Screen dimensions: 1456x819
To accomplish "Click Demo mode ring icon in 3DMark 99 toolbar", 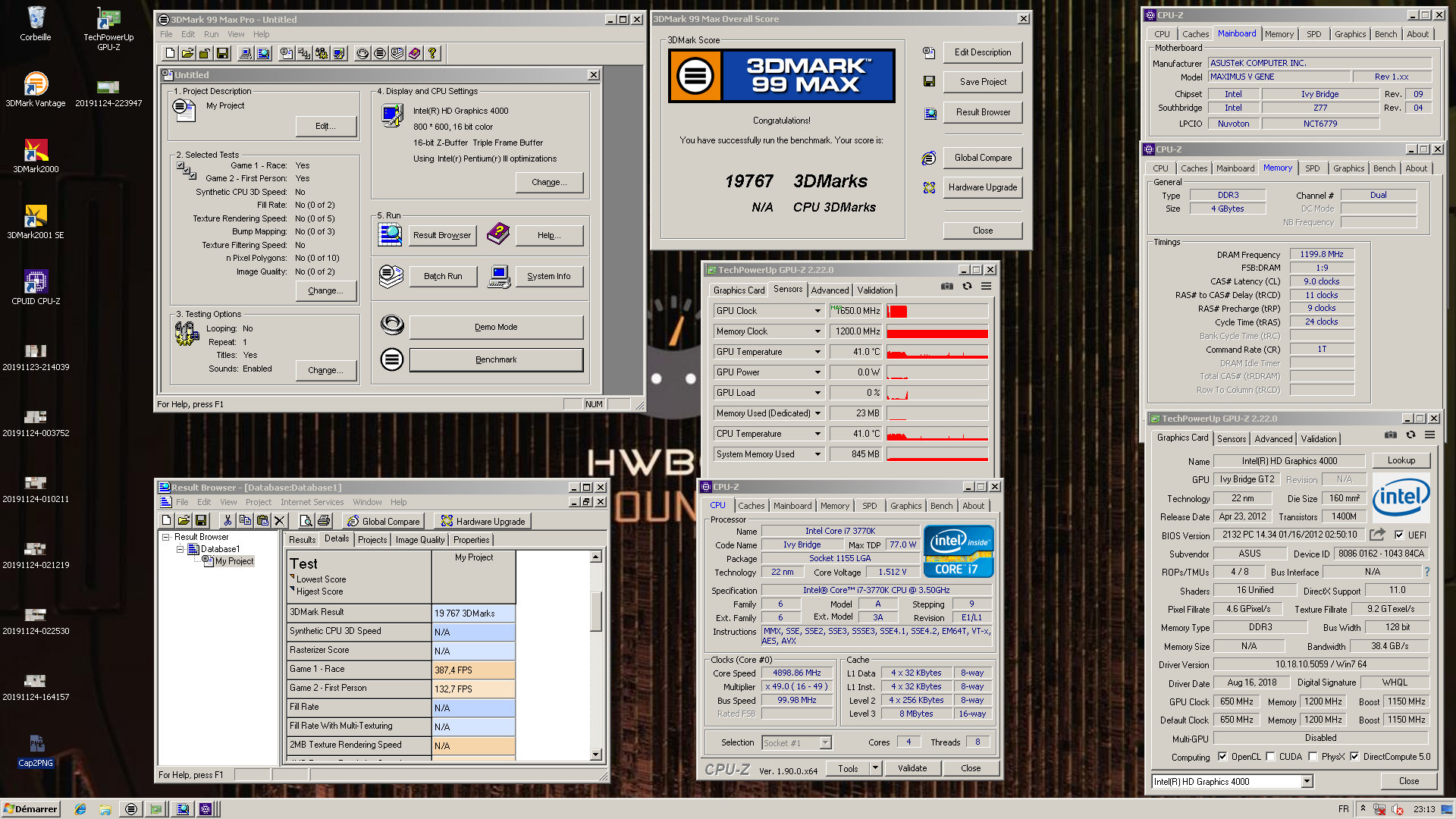I will point(362,53).
